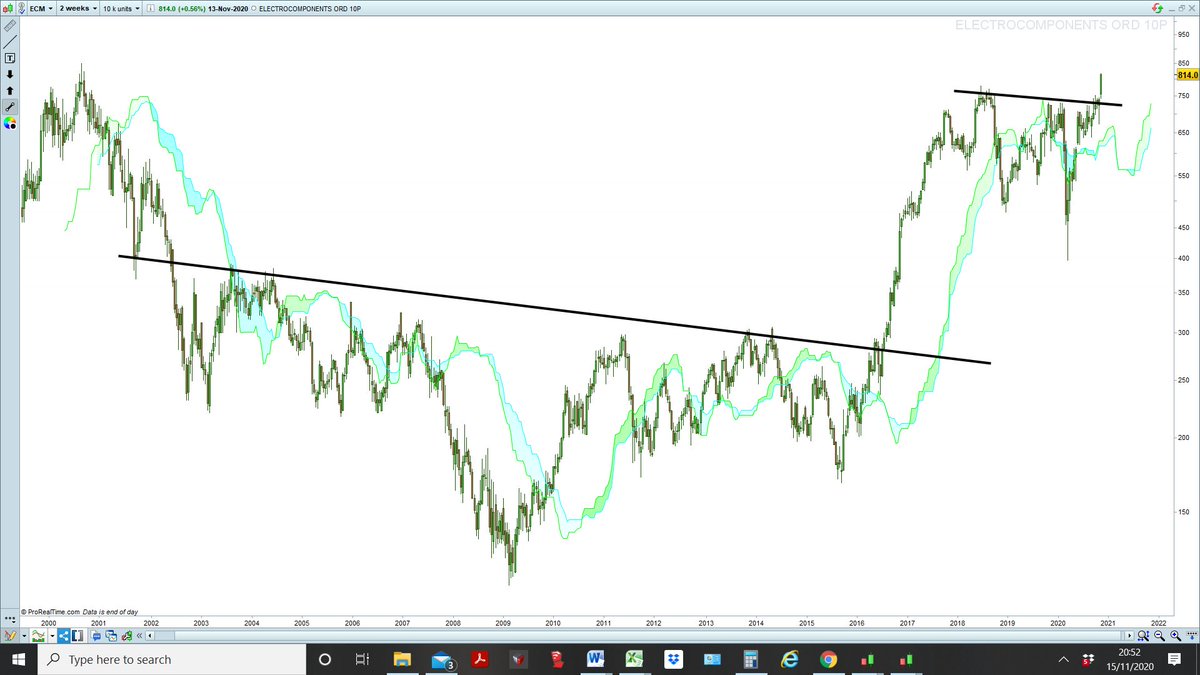The image size is (1200, 675).
Task: Select the ruler measurement tool
Action: [10, 24]
